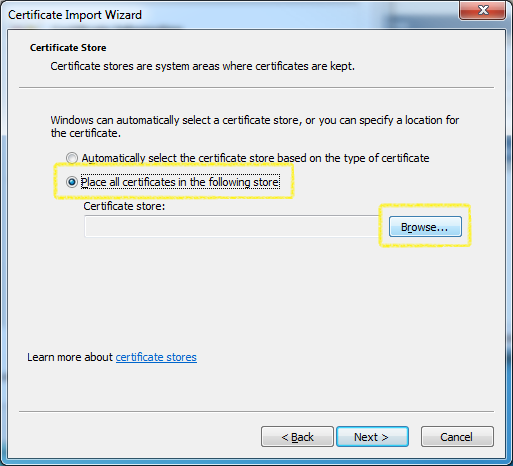Click the separator line above the Back button
This screenshot has width=513, height=466.
(x=256, y=412)
